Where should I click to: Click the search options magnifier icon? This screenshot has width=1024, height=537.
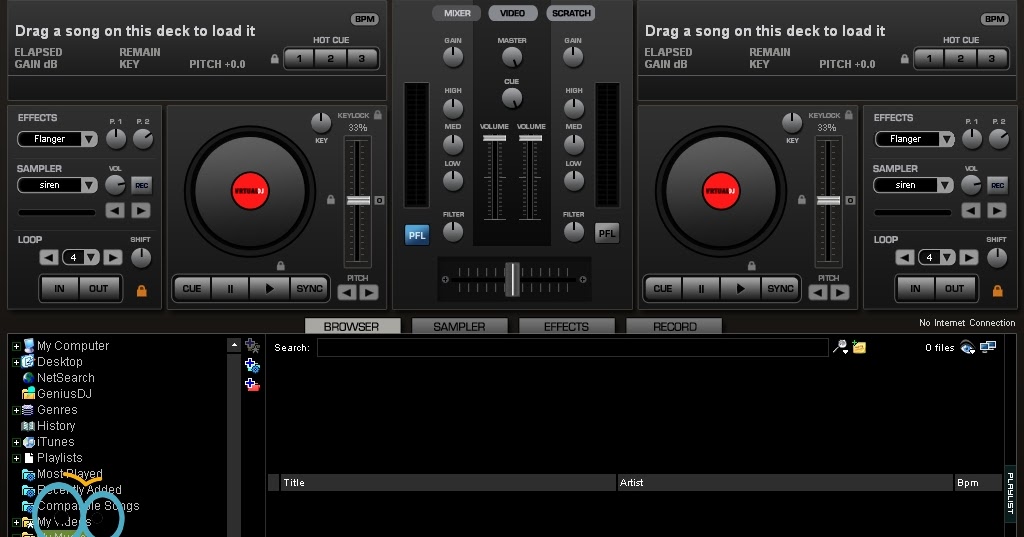[x=840, y=348]
